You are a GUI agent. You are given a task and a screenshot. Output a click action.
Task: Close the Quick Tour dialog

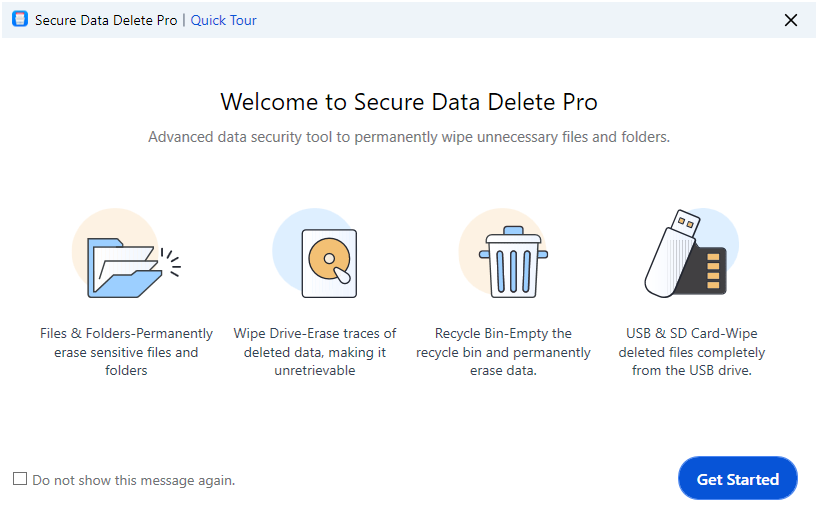pos(791,20)
